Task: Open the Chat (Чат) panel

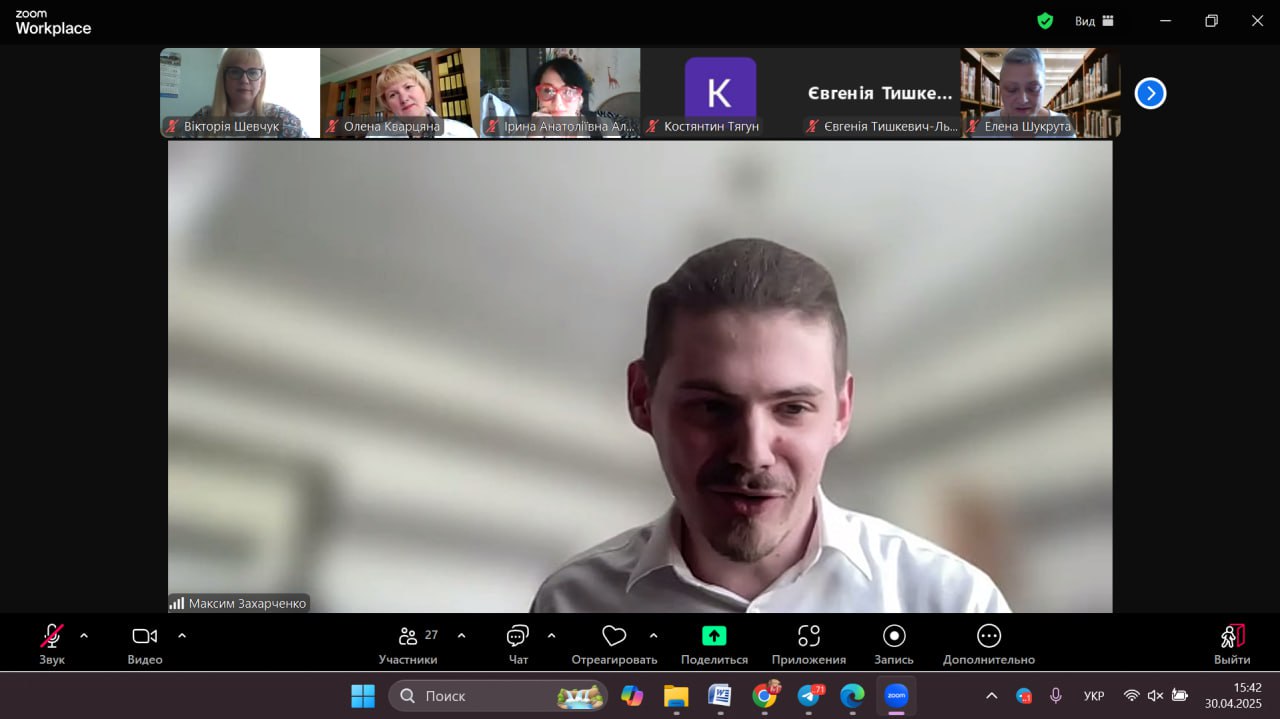Action: tap(517, 637)
